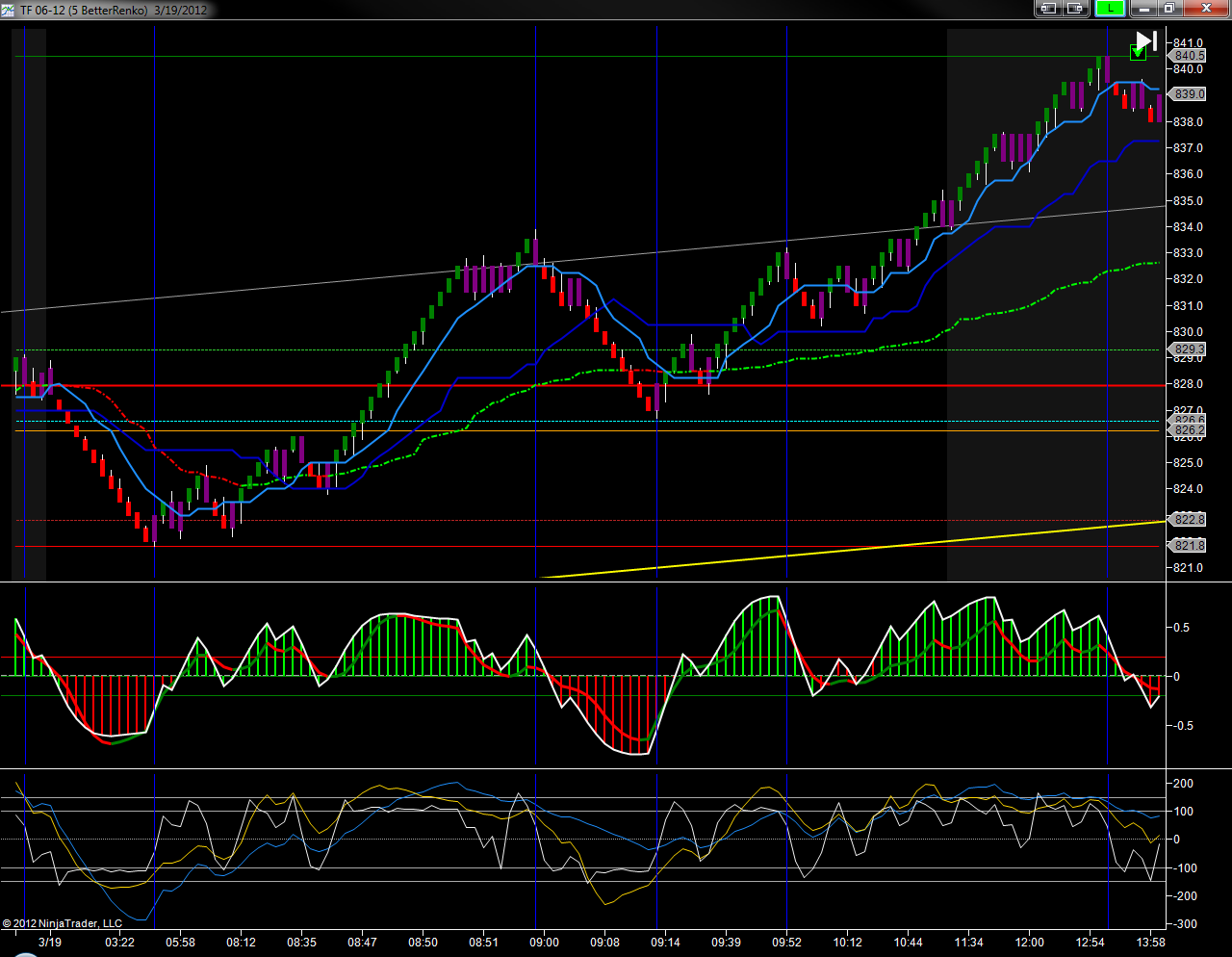
Task: Click the title text 'TF 06-12 (5 BetterRenko)'
Action: [84, 11]
